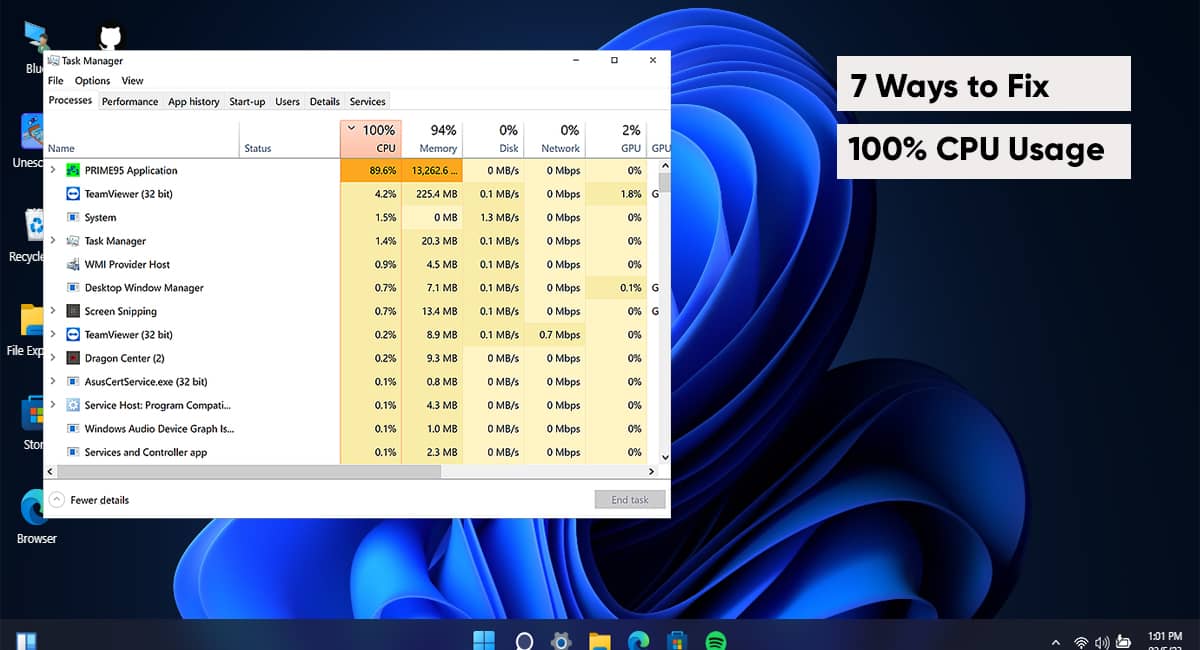Sort by the CPU column header
Viewport: 1200px width, 650px height.
point(371,139)
